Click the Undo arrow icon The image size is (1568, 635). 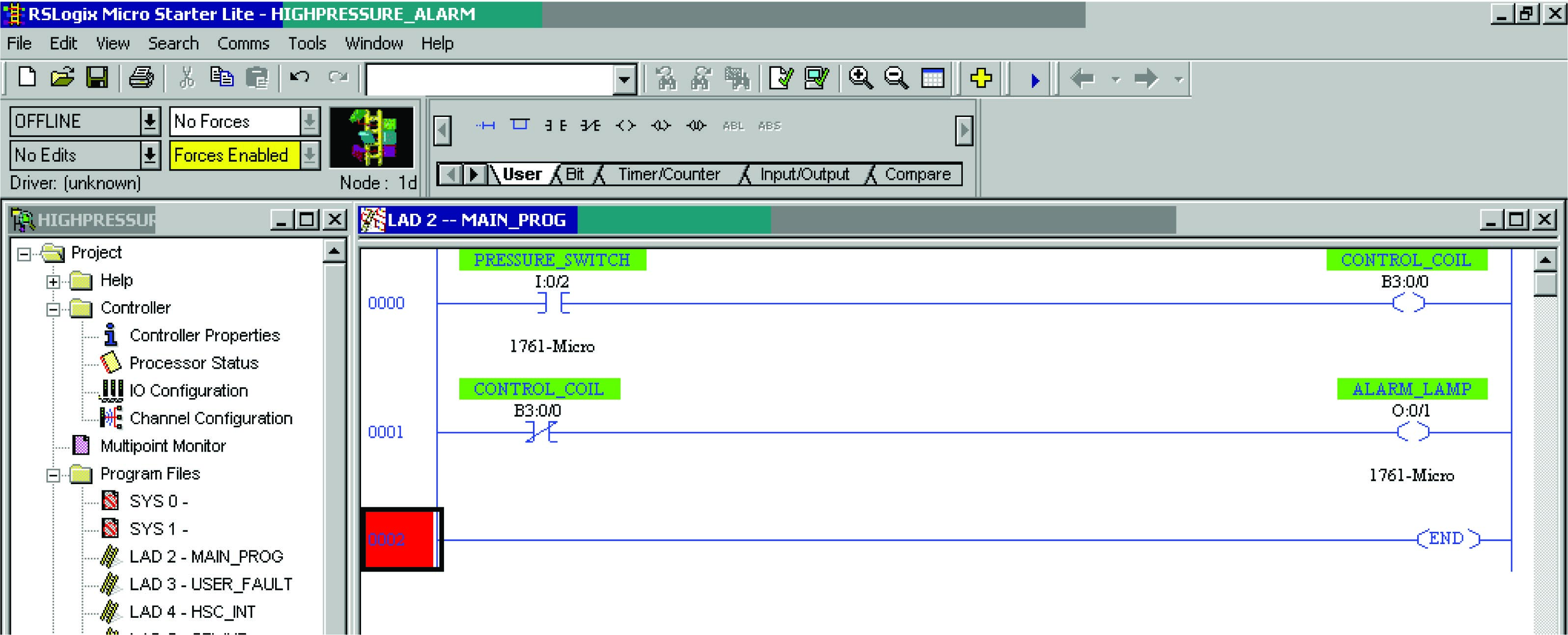point(300,78)
